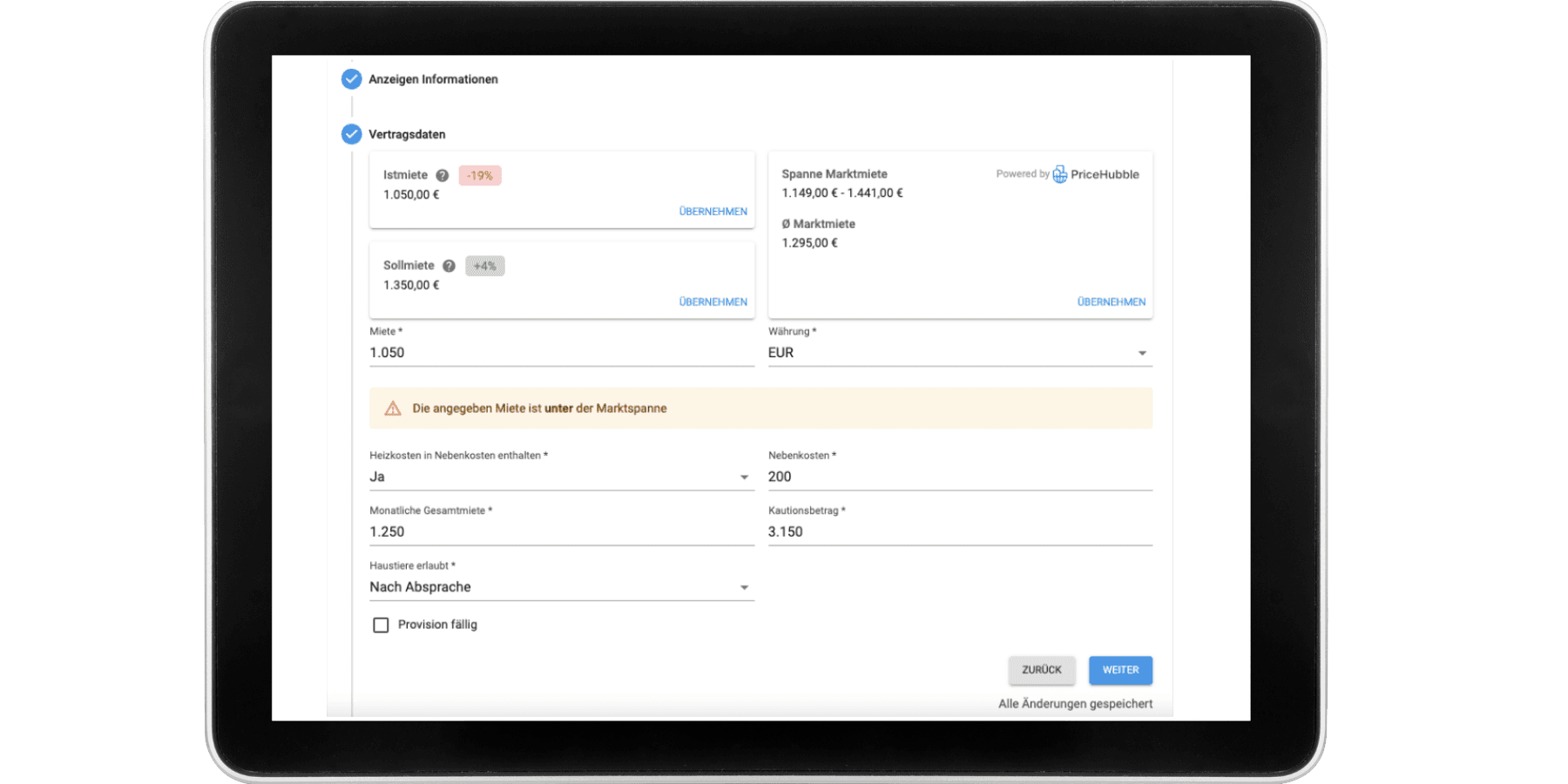
Task: Click the 'Spanne Marktmiete' heading
Action: pyautogui.click(x=835, y=174)
